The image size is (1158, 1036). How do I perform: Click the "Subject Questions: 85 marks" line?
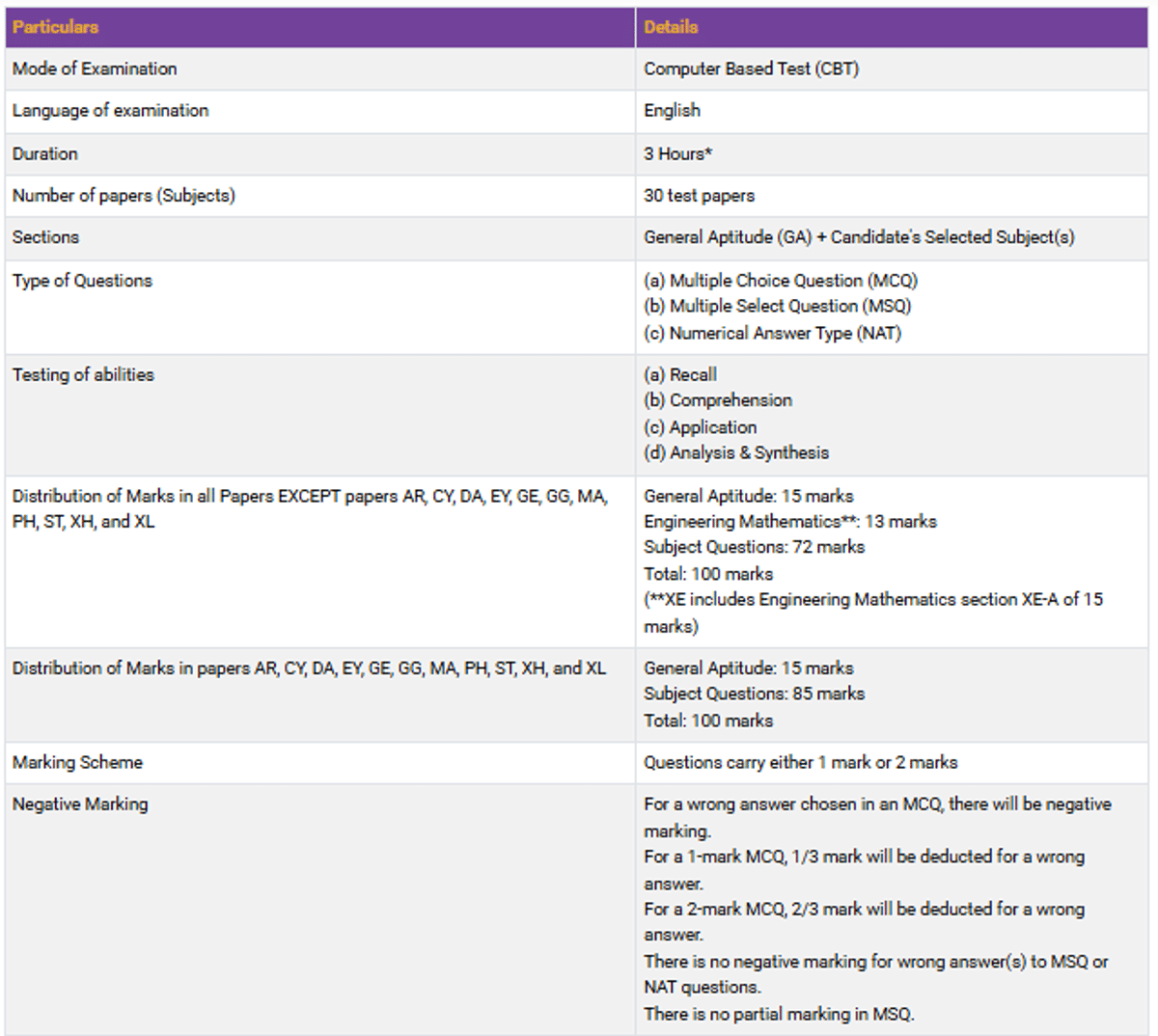[x=754, y=694]
